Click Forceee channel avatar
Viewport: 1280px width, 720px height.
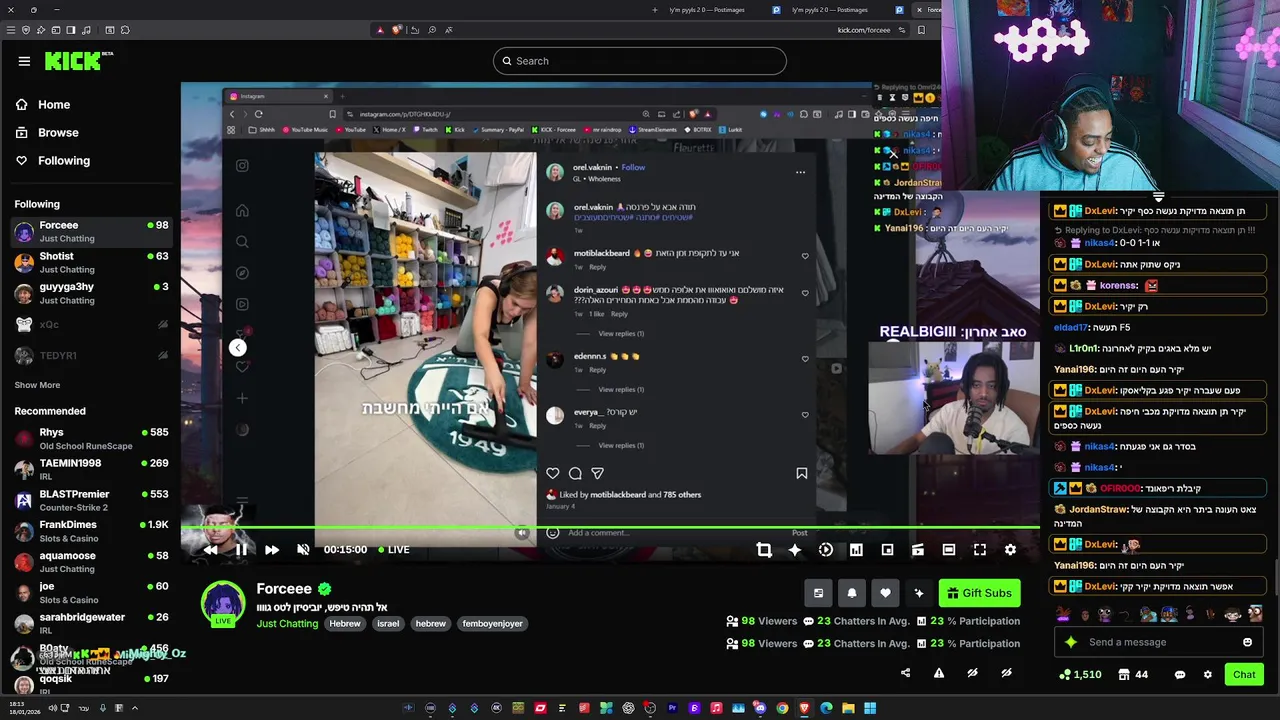pos(223,603)
